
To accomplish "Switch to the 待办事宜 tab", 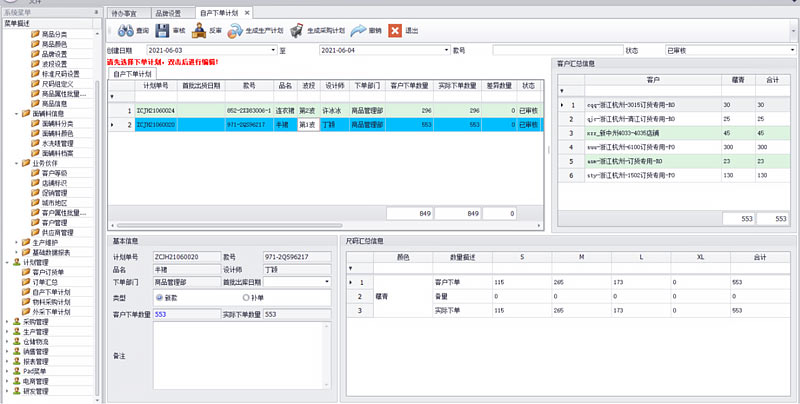I will point(126,12).
